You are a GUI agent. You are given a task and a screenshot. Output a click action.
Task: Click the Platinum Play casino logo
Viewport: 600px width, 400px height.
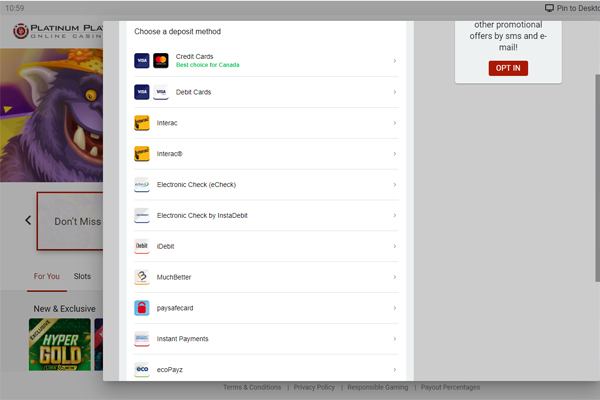58,31
